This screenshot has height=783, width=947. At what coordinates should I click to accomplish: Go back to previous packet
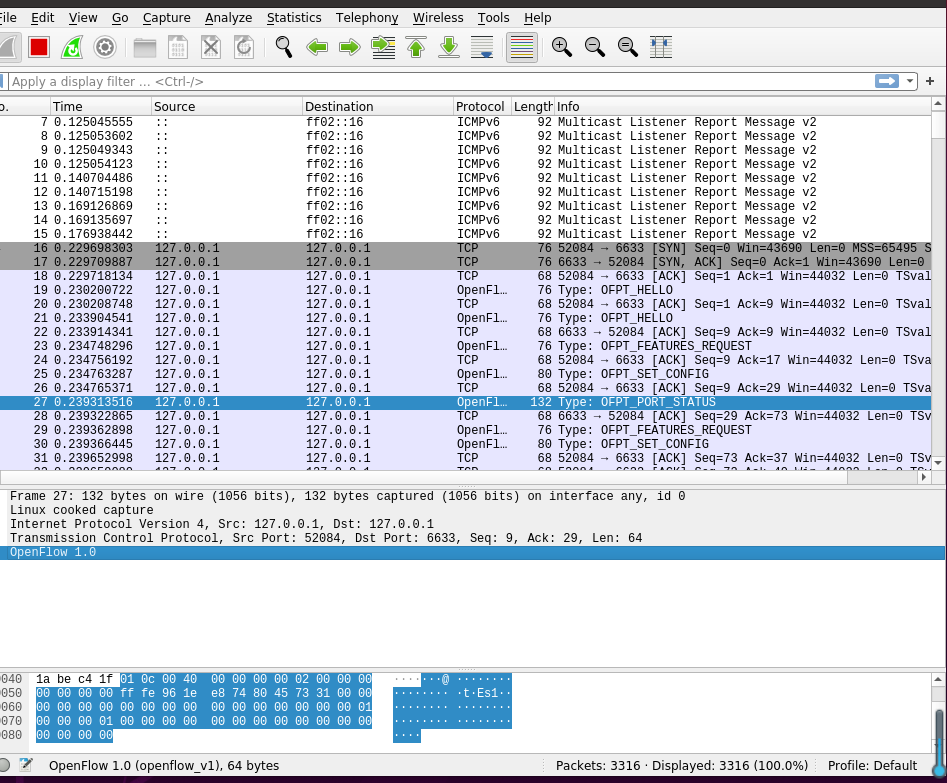317,47
